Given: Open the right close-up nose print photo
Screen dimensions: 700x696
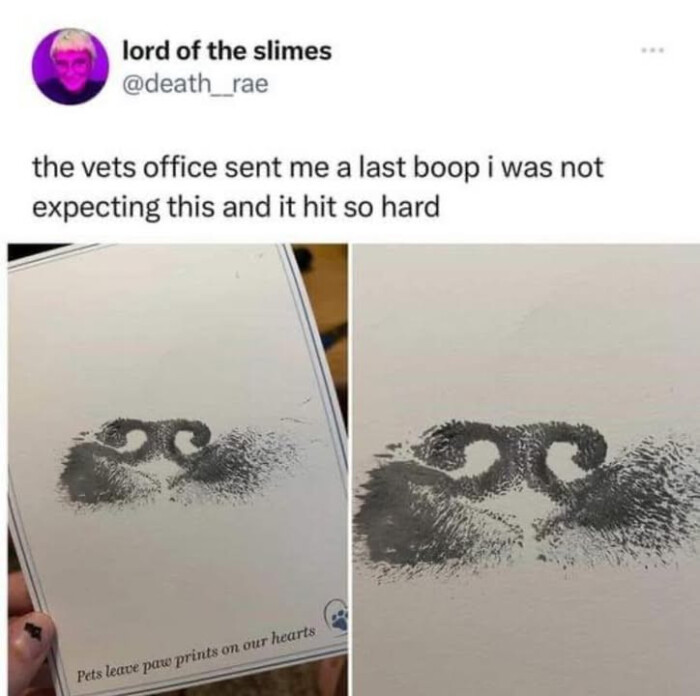Looking at the screenshot, I should click(x=526, y=469).
